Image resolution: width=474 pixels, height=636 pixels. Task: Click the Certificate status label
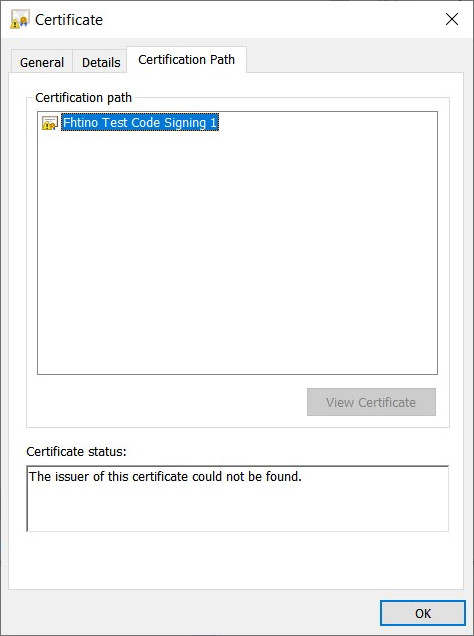(76, 451)
